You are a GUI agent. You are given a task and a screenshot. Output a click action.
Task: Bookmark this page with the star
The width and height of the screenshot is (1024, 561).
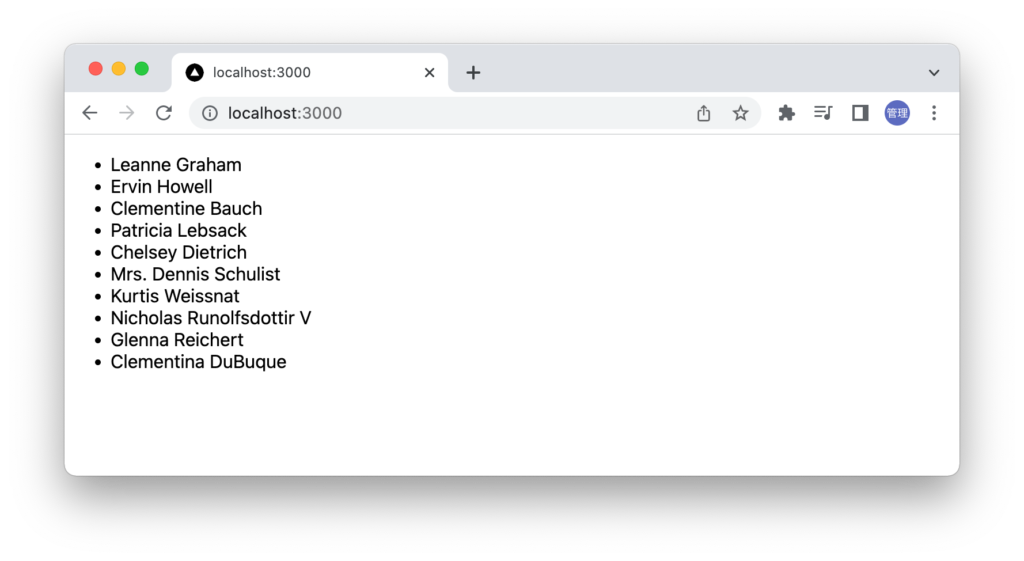coord(740,113)
